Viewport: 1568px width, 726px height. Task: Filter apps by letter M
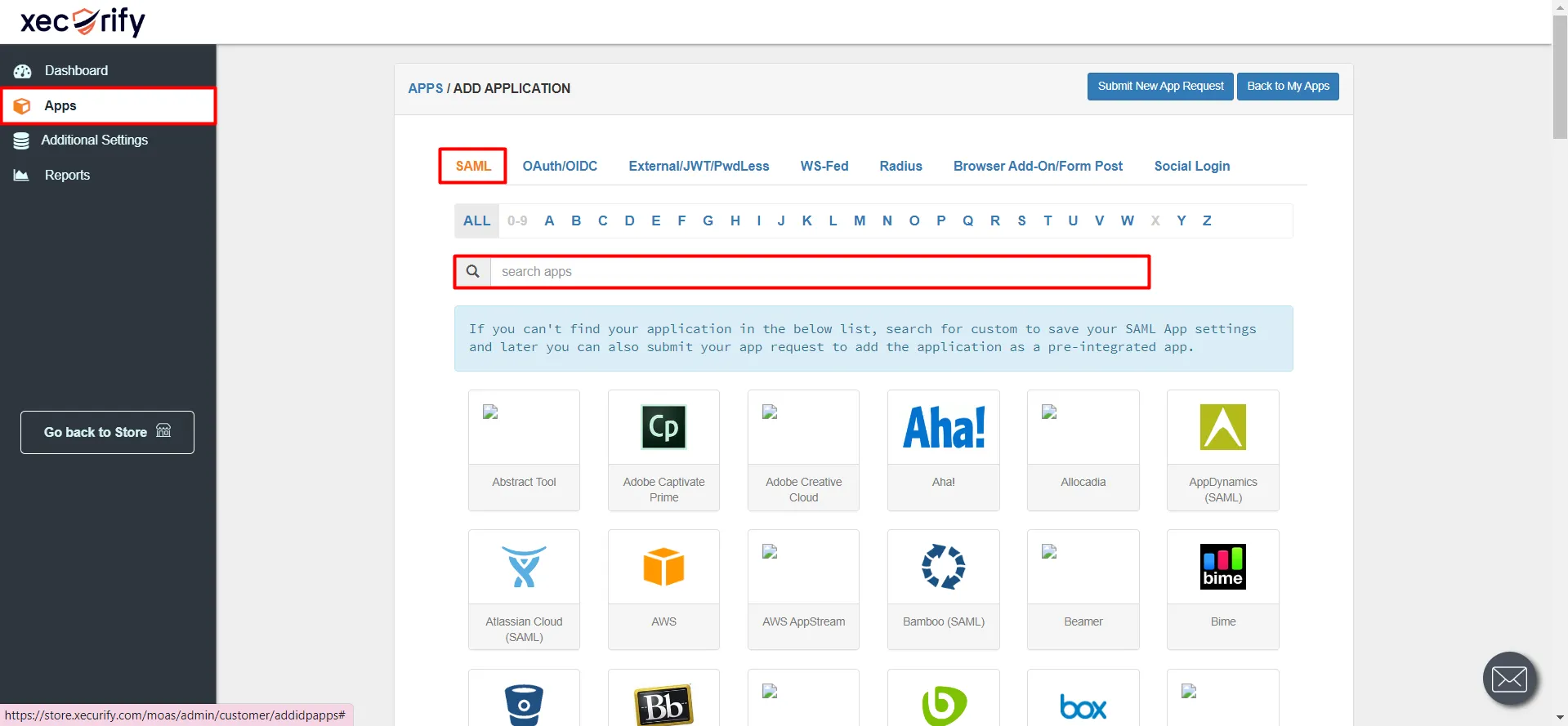click(860, 220)
